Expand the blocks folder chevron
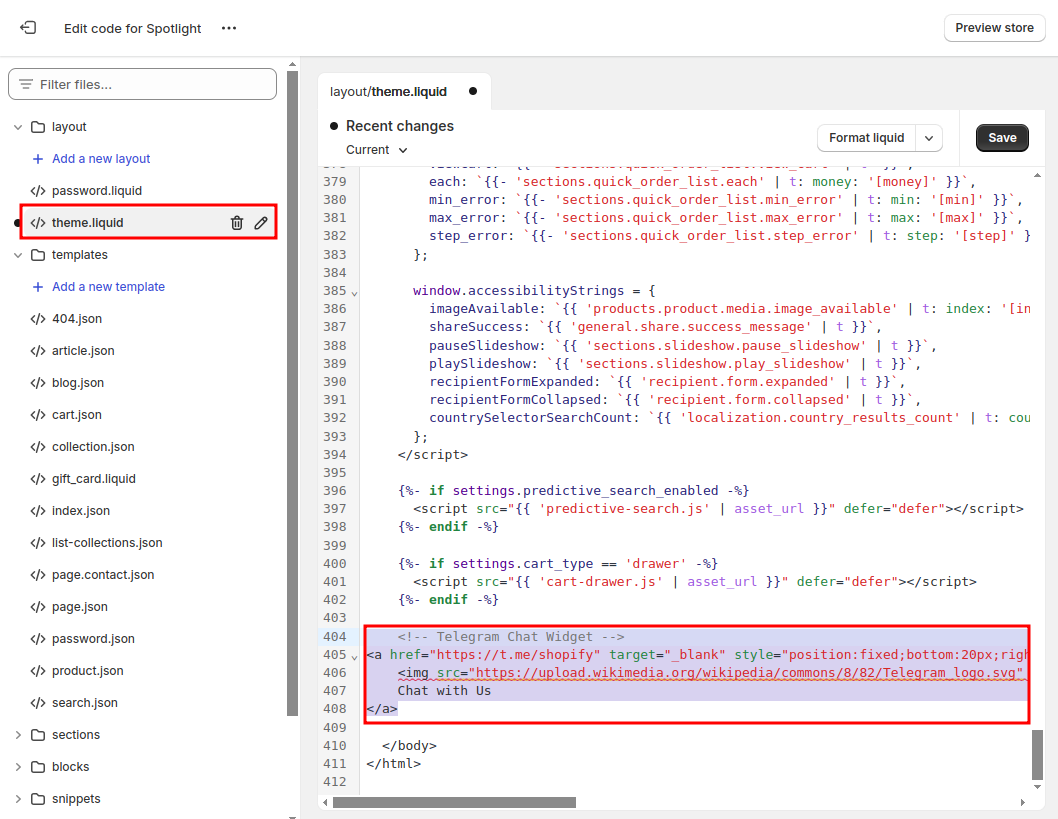The width and height of the screenshot is (1058, 819). click(x=18, y=767)
